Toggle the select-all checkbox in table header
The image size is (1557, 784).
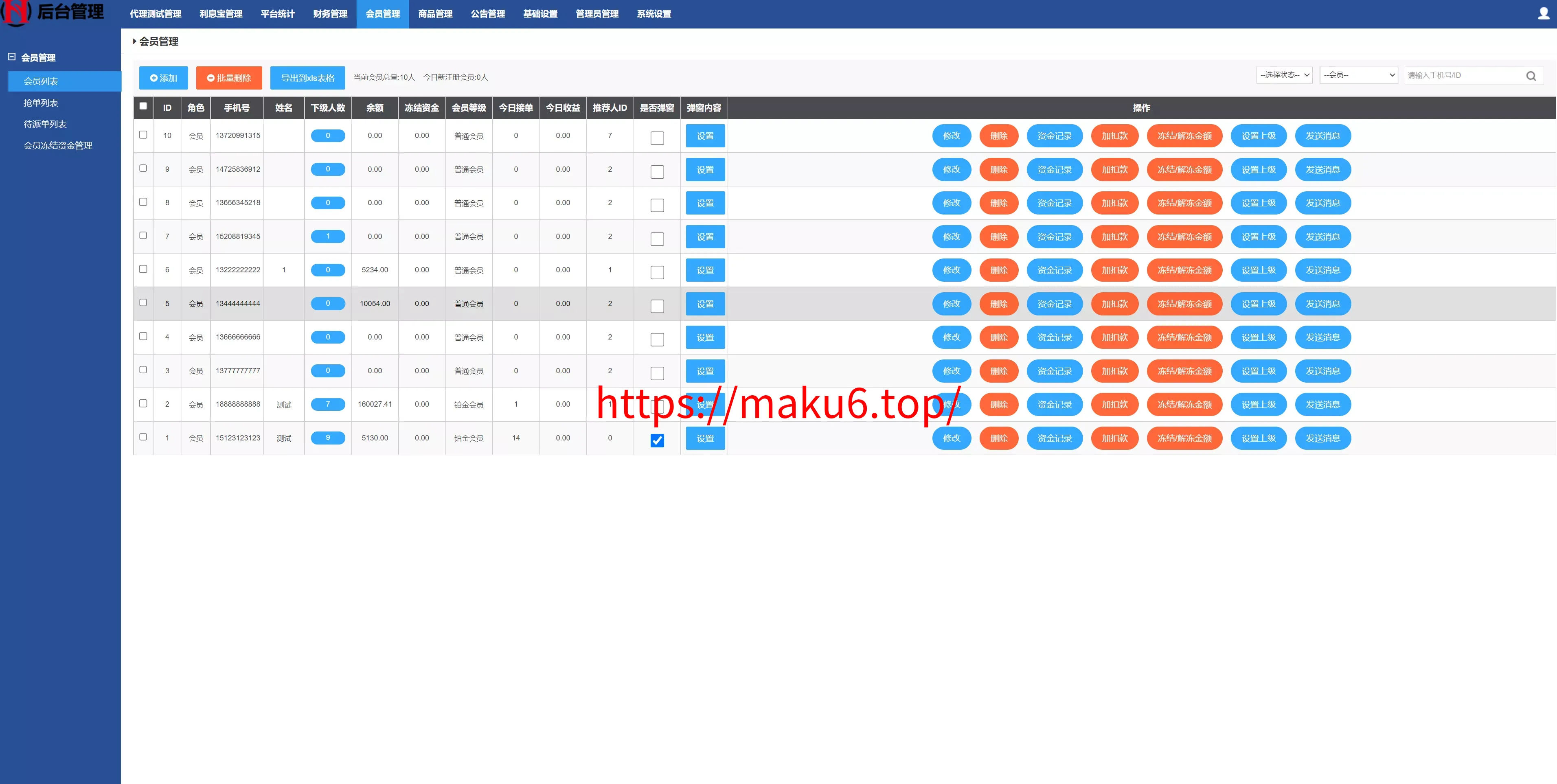143,106
